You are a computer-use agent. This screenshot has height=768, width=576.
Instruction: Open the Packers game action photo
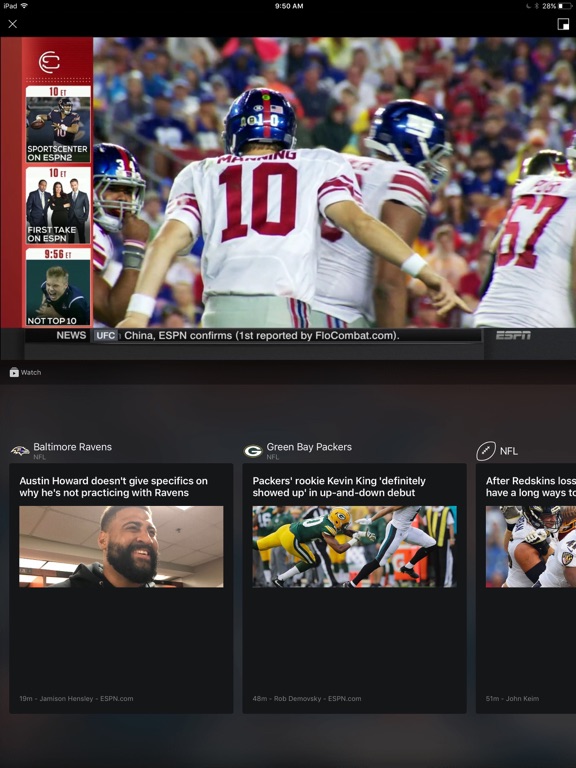click(x=355, y=547)
